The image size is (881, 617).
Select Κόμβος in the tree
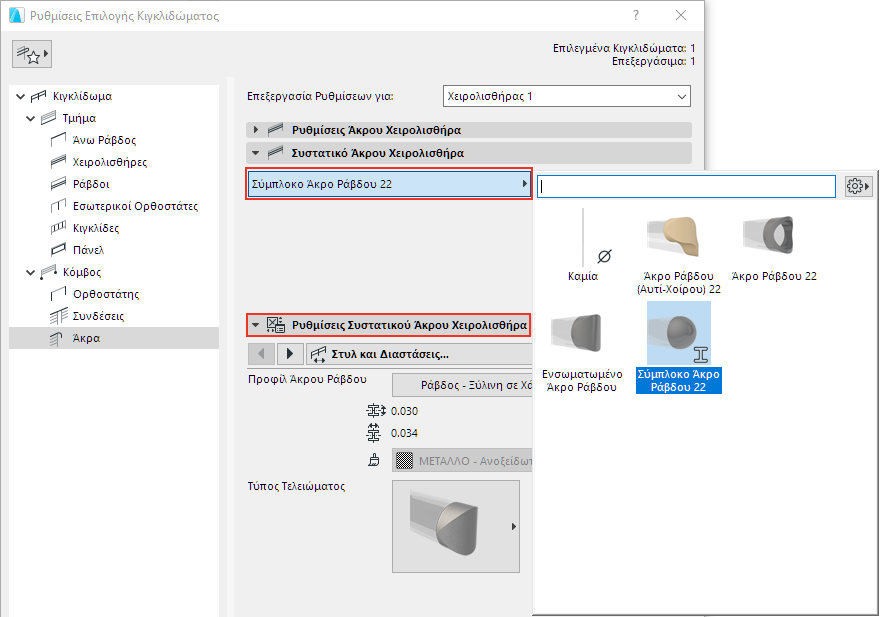[x=82, y=272]
